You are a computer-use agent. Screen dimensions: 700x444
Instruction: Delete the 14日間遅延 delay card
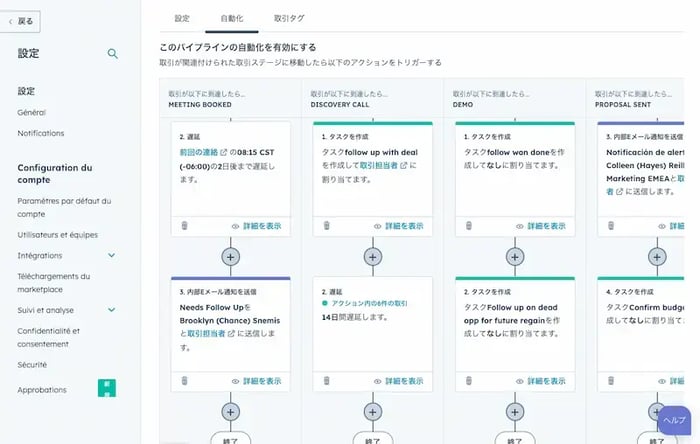[326, 381]
